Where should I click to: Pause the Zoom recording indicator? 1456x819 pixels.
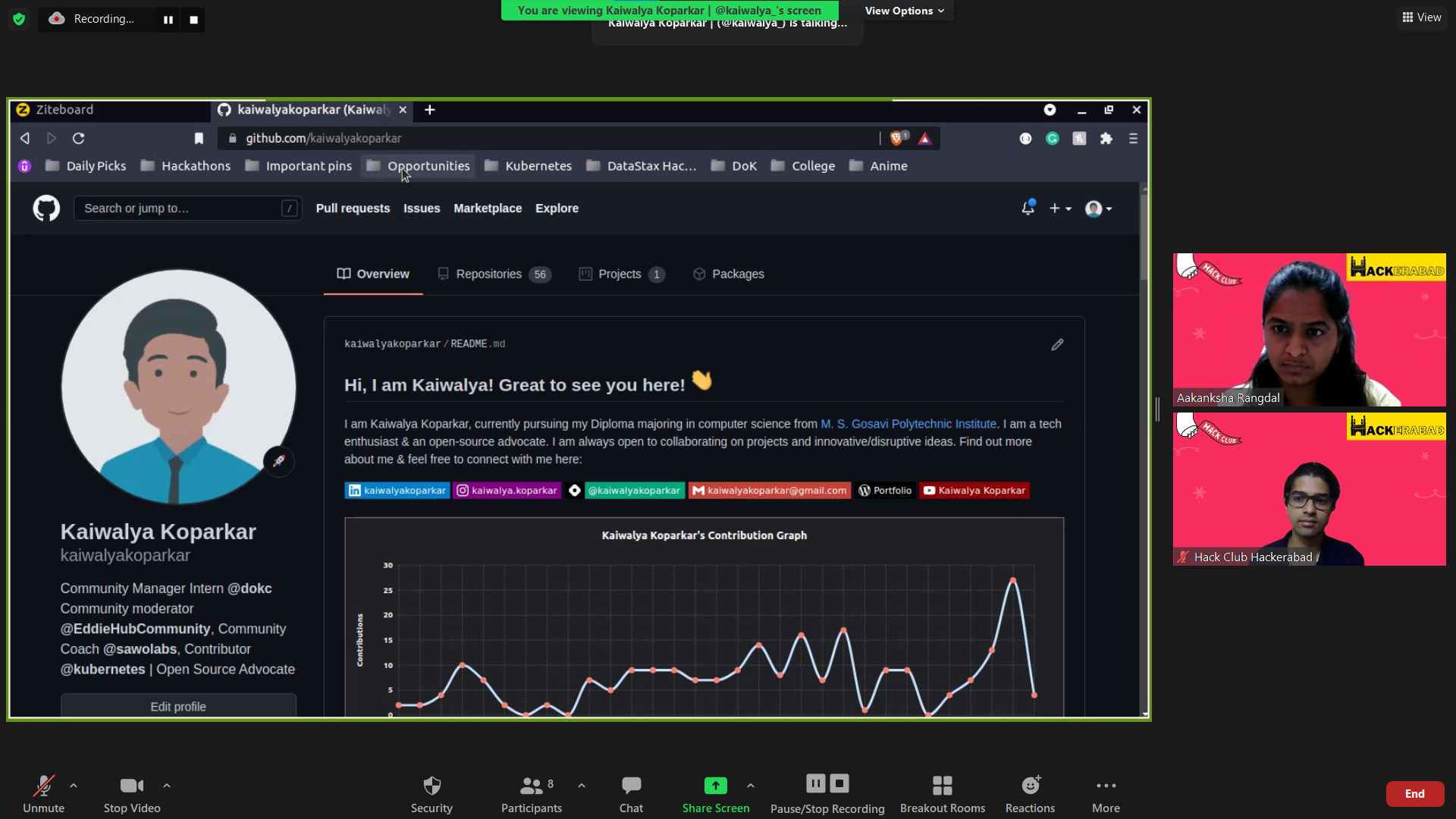click(x=168, y=20)
